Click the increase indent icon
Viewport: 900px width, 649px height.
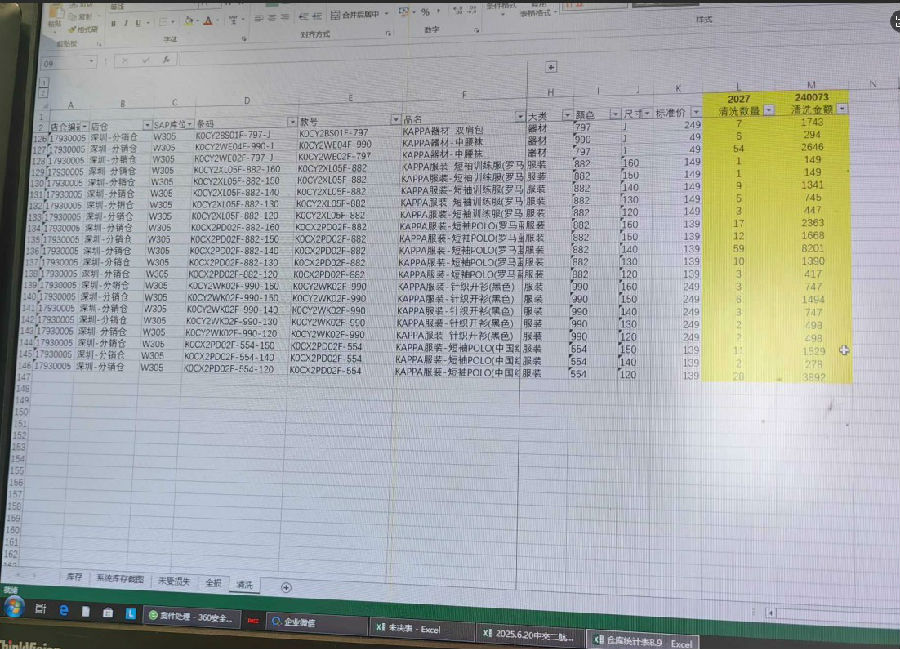(x=316, y=16)
